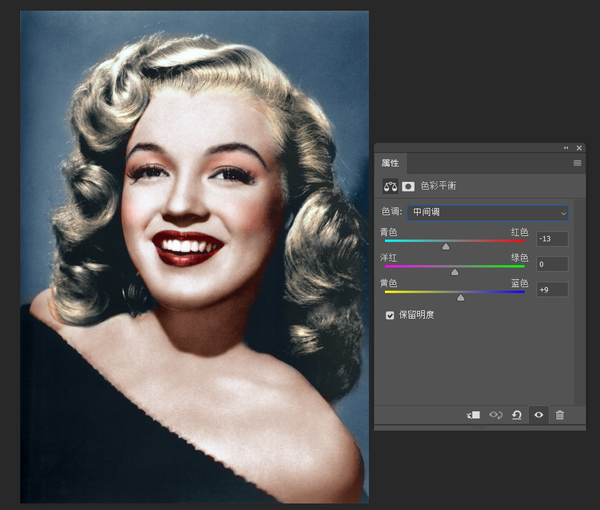
Task: Toggle adjustment layer visibility eye icon
Action: (538, 415)
